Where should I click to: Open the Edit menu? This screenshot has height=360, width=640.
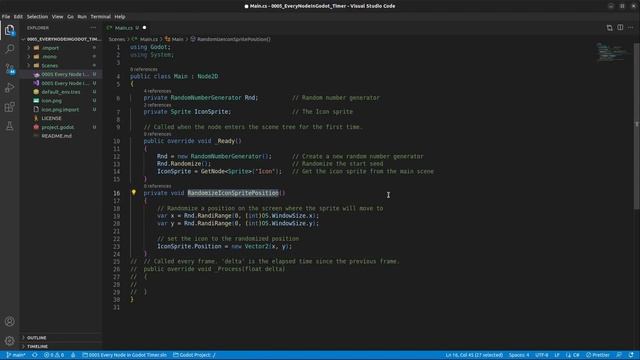[x=18, y=17]
